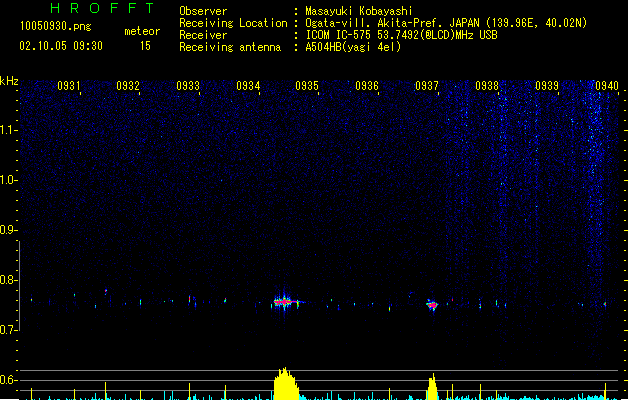Image resolution: width=629 pixels, height=400 pixels.
Task: Click the meteor echo blob at 0937
Action: 432,305
